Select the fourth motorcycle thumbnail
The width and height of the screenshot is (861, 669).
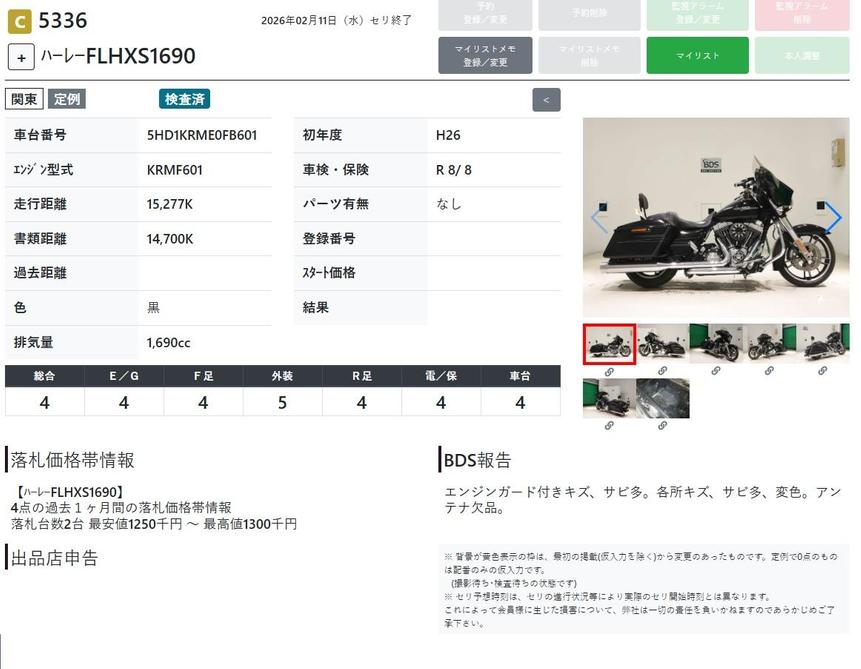(768, 344)
